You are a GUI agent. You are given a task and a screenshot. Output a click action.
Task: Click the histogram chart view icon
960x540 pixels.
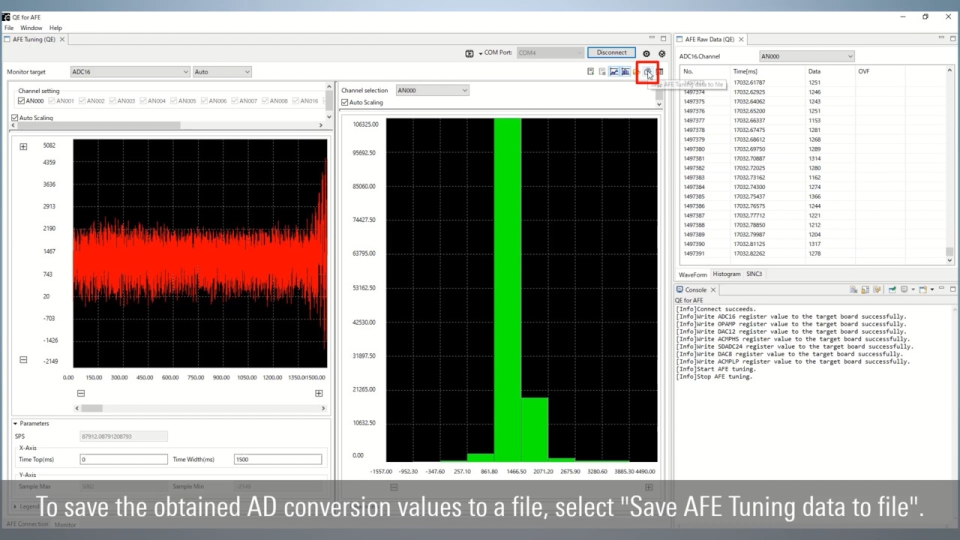coord(625,72)
